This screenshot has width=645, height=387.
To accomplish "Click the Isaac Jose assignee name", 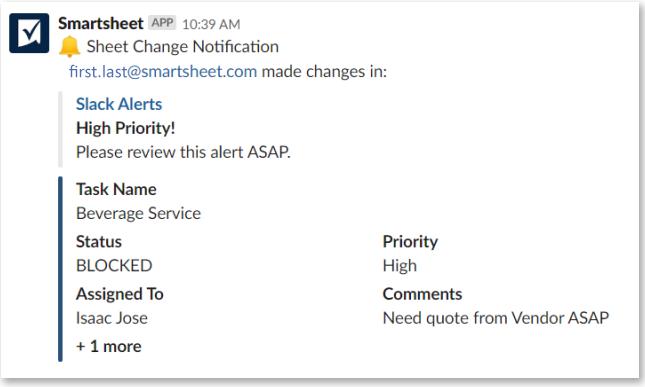I will (x=111, y=318).
